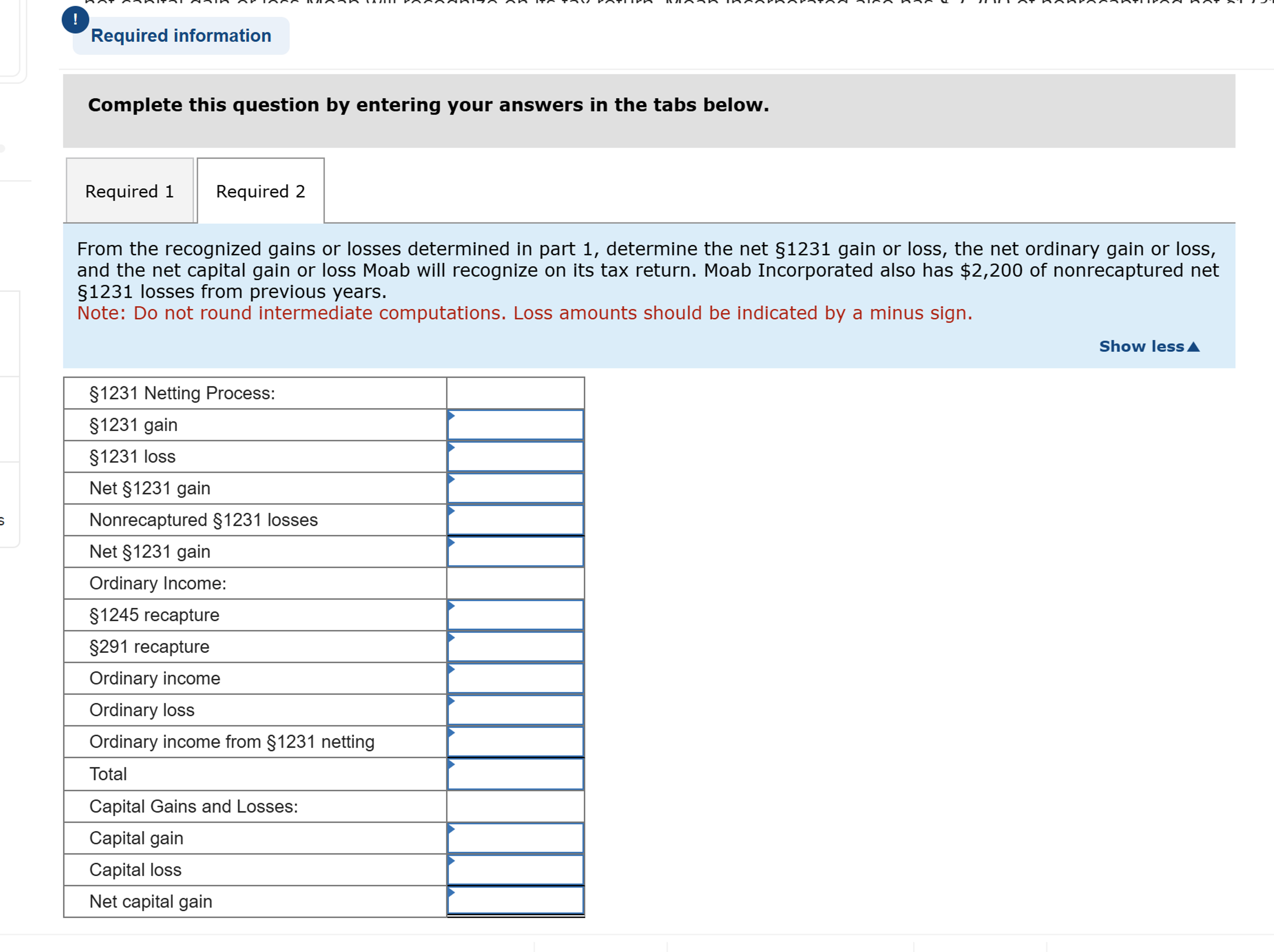Click second Net §1231 gain cell
The height and width of the screenshot is (952, 1274).
(x=516, y=552)
